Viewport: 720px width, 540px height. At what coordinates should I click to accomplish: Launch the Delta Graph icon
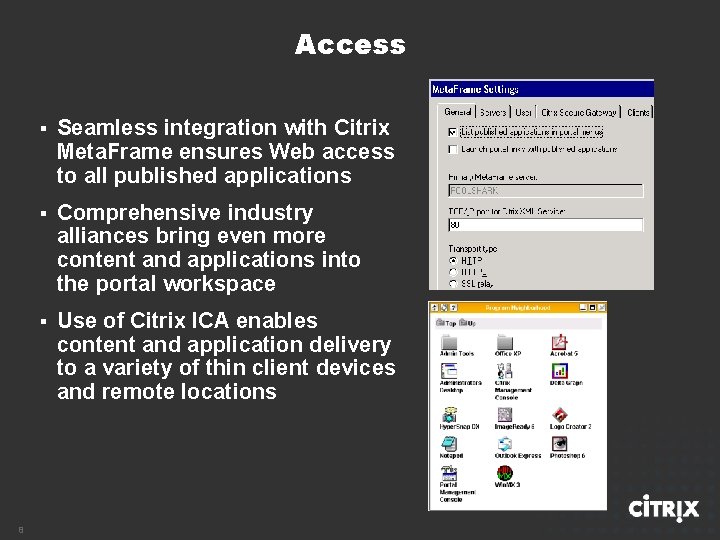[559, 371]
